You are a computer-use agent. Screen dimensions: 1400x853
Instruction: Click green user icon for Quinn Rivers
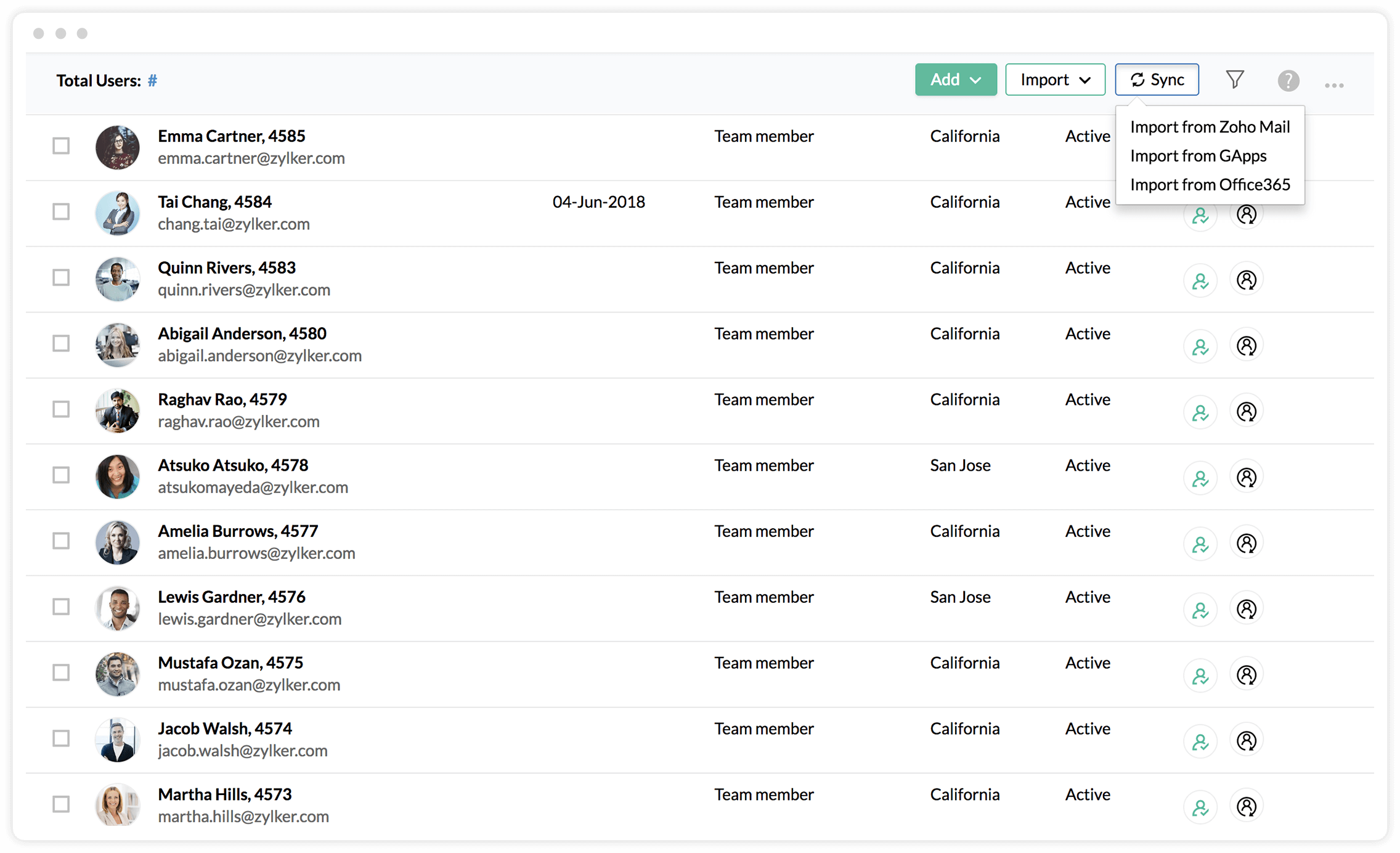click(1200, 281)
